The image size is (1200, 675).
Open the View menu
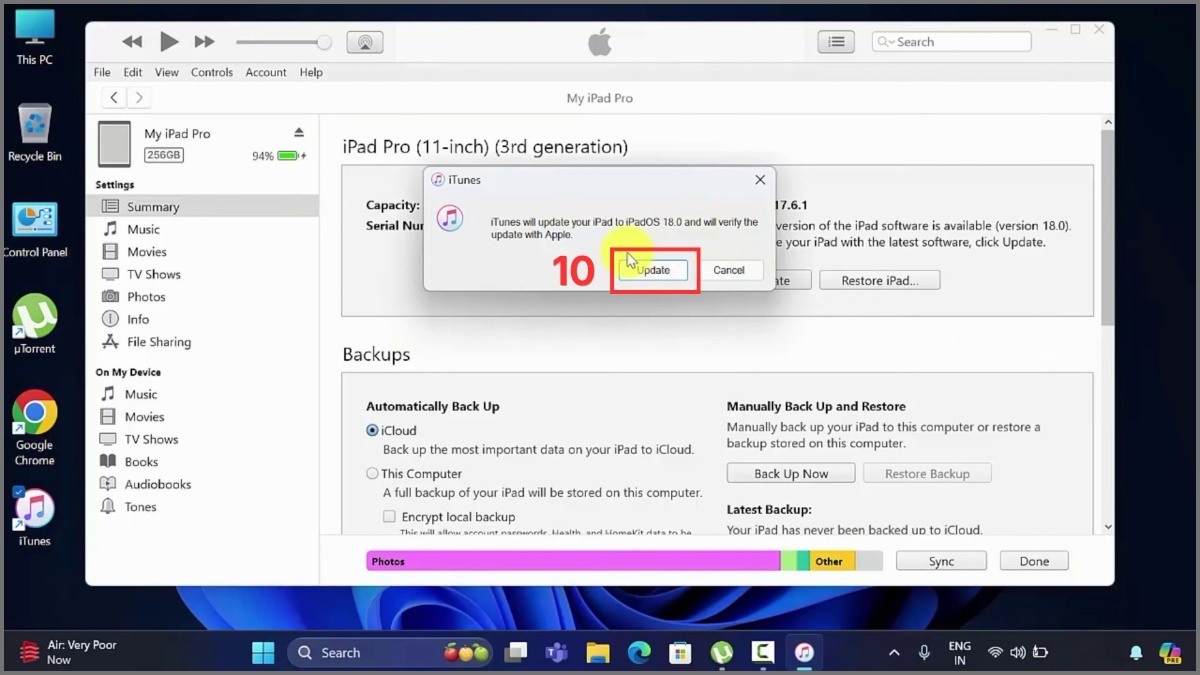click(x=167, y=72)
